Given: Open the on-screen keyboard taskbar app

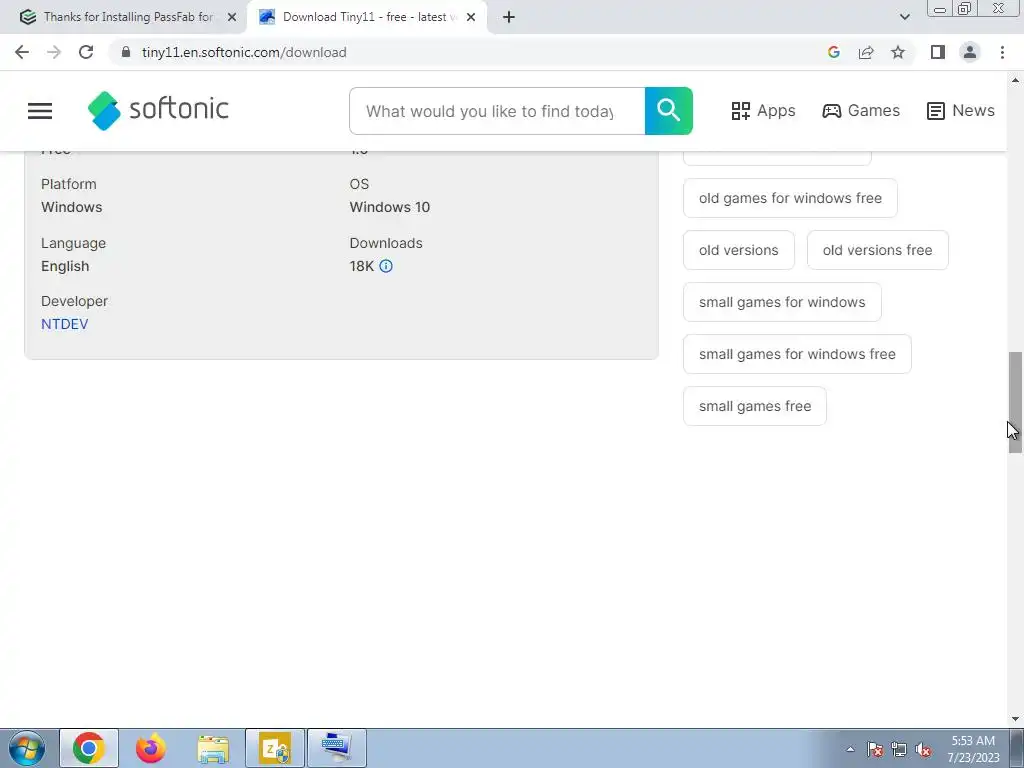Looking at the screenshot, I should (x=337, y=748).
